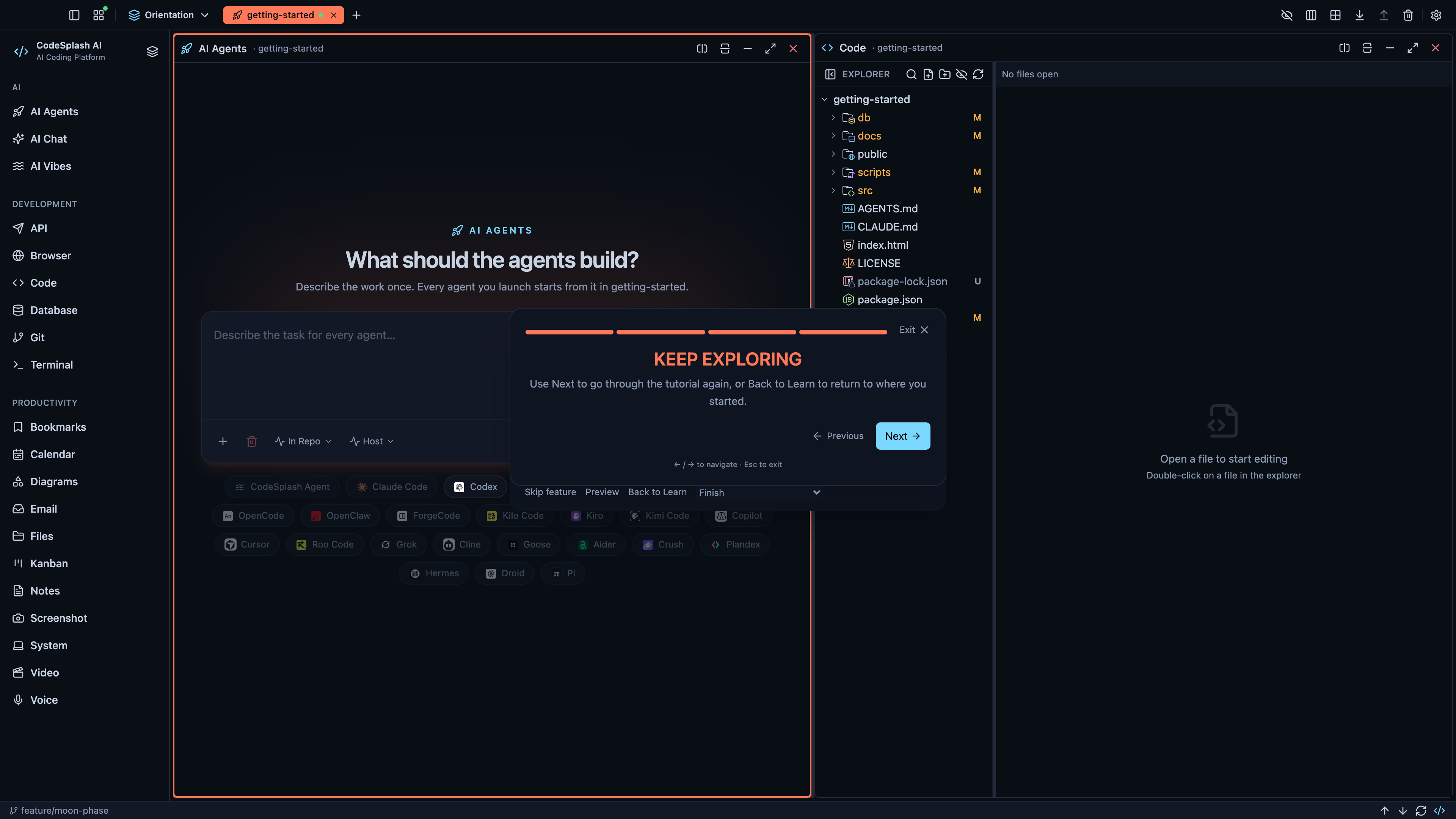
Task: Click first tutorial progress bar segment
Action: (569, 333)
